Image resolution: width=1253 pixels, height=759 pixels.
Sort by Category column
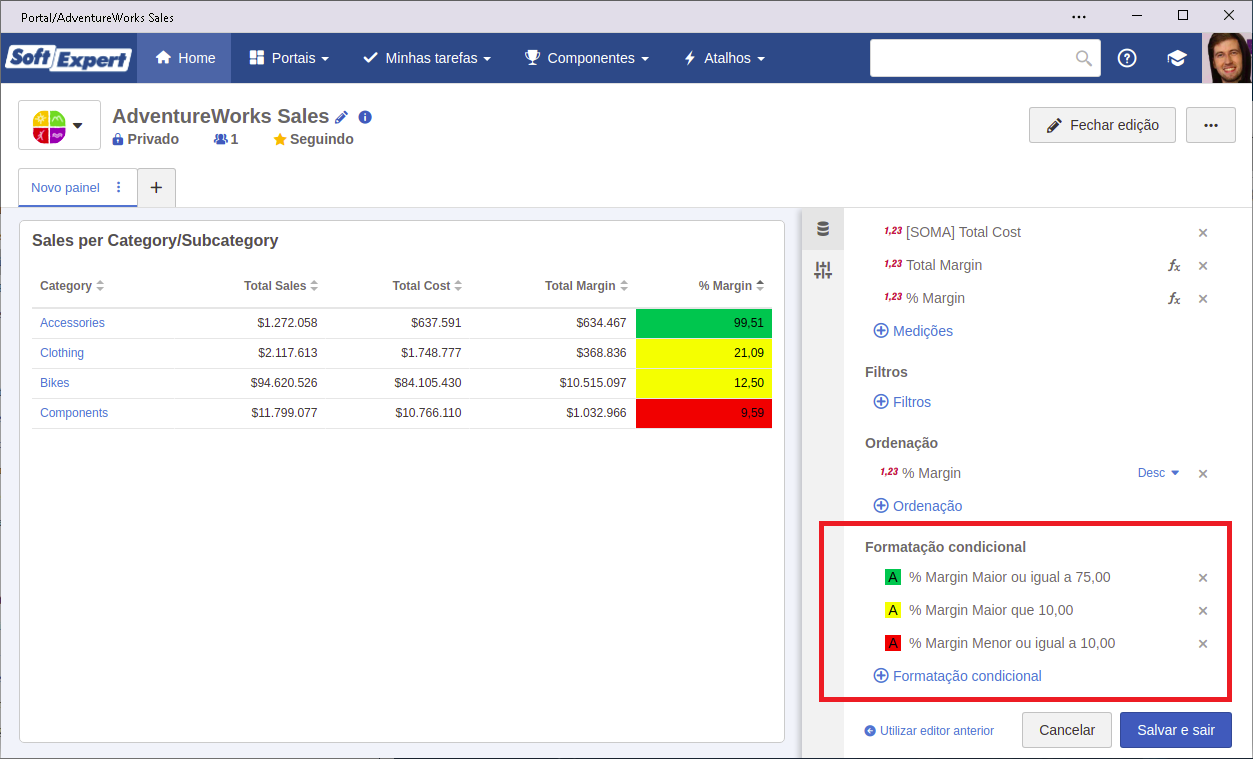tap(72, 286)
